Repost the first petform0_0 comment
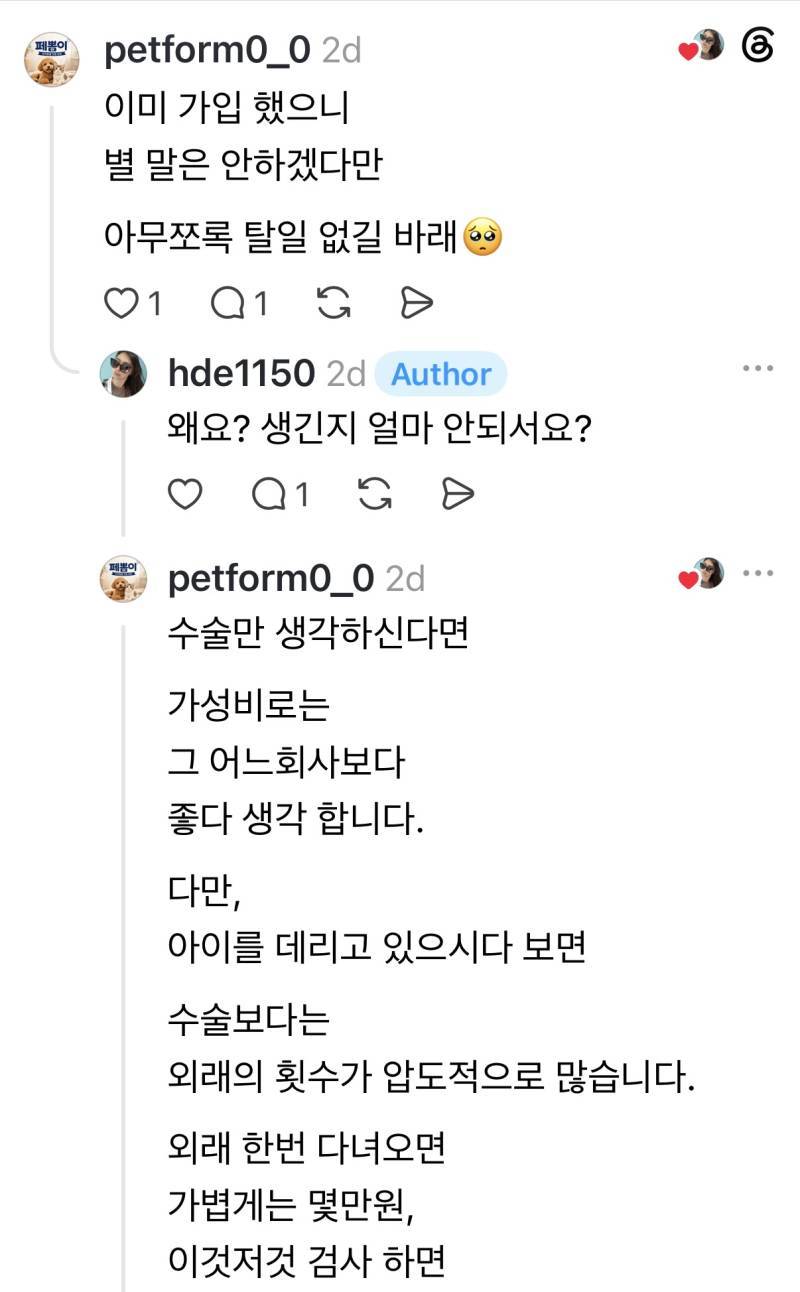The image size is (800, 1292). (x=333, y=304)
